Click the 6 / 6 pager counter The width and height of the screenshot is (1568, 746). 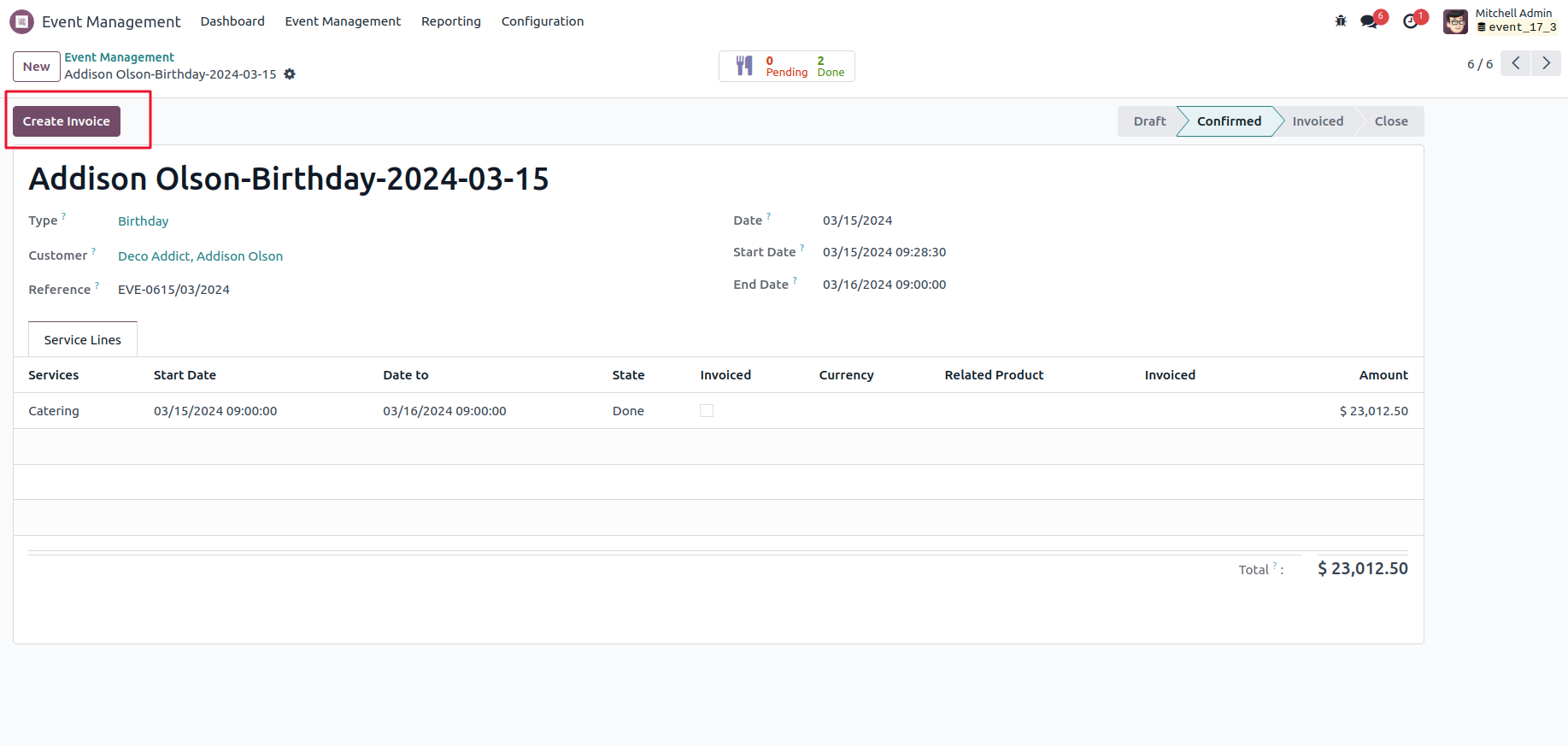(x=1480, y=64)
